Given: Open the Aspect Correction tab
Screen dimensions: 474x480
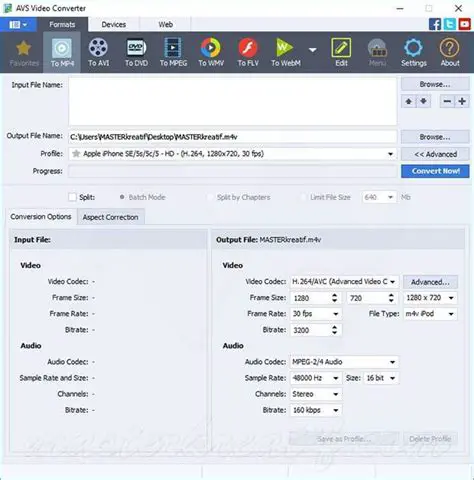Looking at the screenshot, I should tap(110, 217).
